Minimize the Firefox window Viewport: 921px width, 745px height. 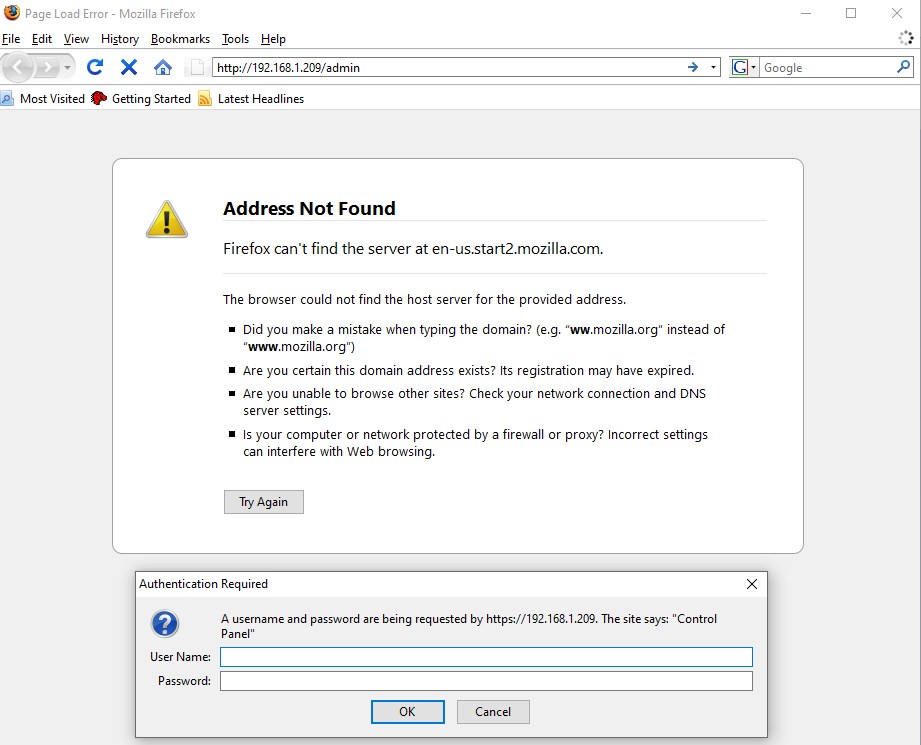pyautogui.click(x=806, y=13)
